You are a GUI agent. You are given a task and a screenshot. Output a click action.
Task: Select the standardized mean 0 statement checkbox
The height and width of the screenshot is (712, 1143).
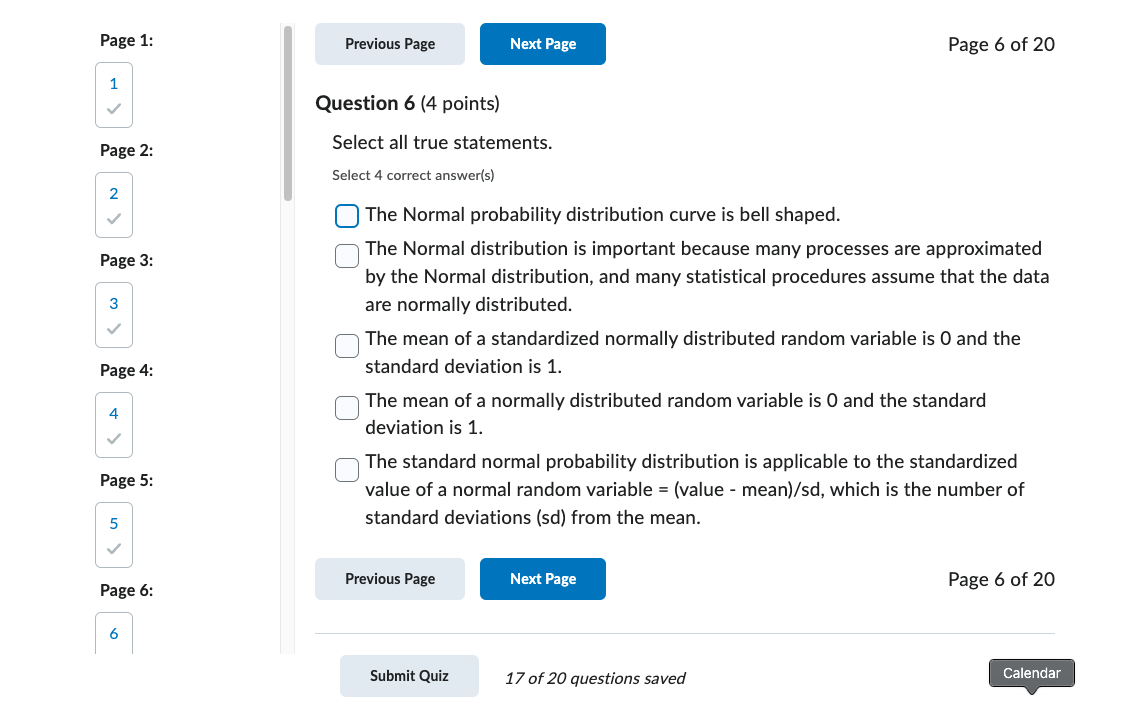(x=347, y=346)
